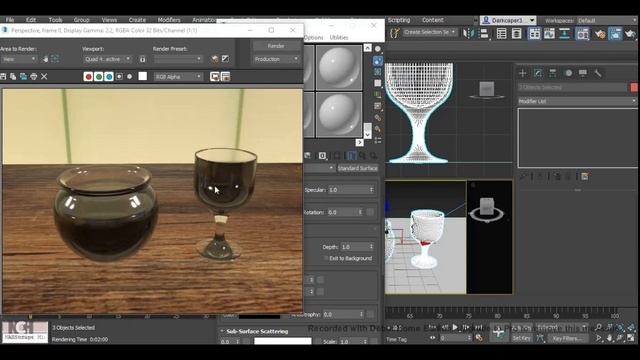Screen dimensions: 640x360
Task: Expand the Modifier List dropdown
Action: (577, 101)
